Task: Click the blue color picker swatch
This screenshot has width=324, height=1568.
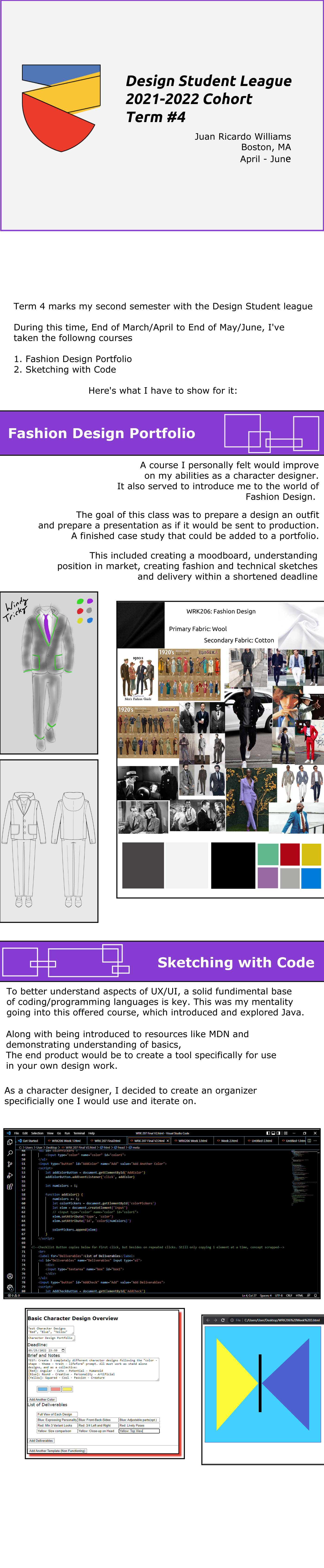Action: 43,1389
